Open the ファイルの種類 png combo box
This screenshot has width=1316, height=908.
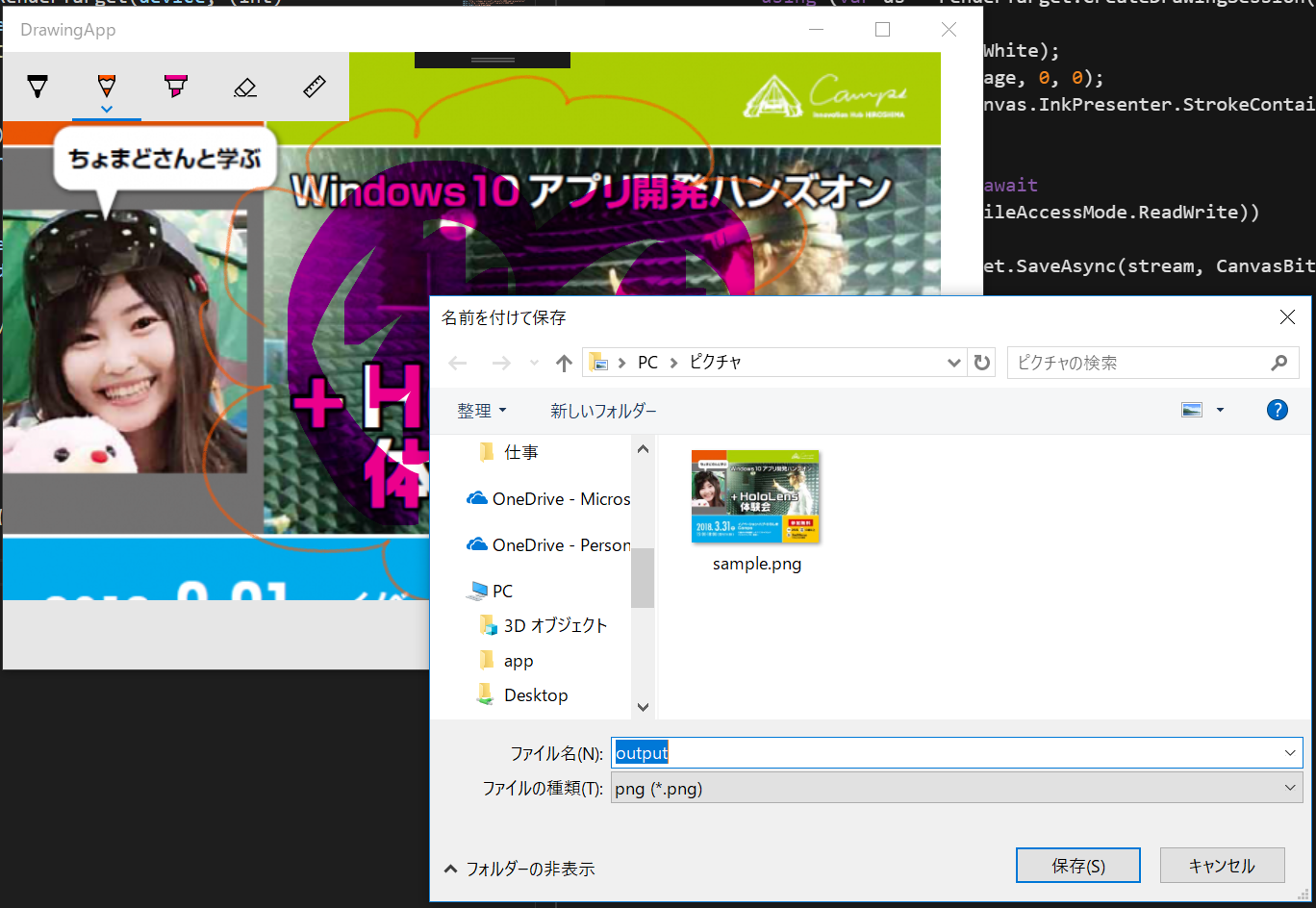tap(956, 789)
